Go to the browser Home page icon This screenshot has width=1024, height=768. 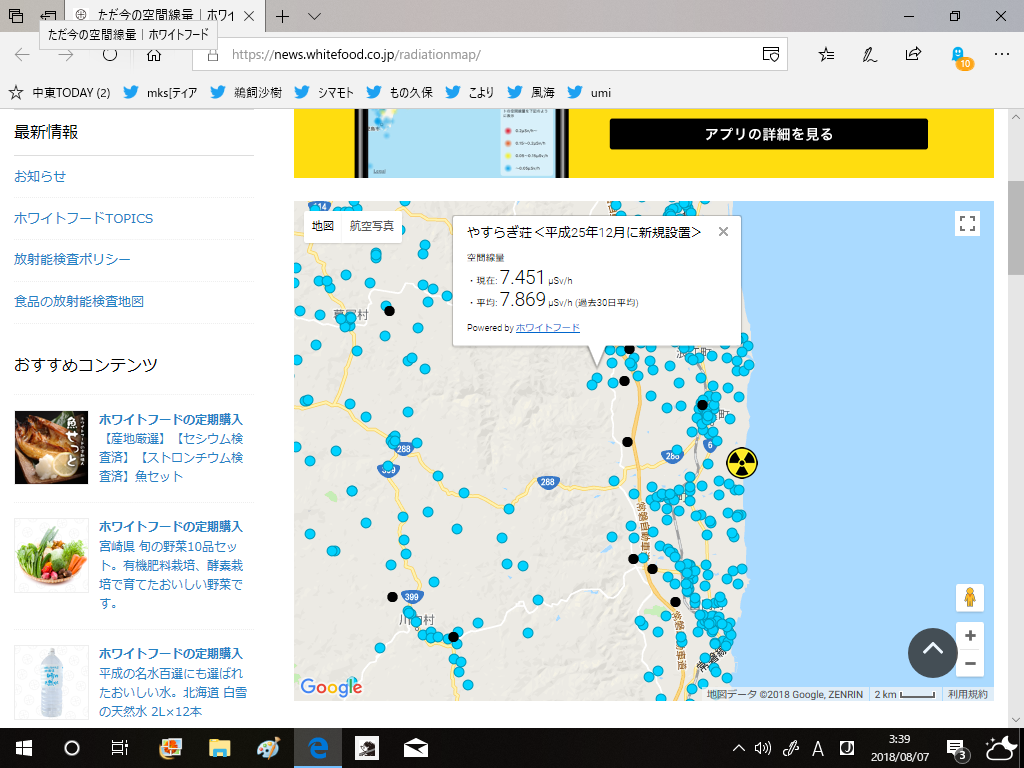coord(153,55)
